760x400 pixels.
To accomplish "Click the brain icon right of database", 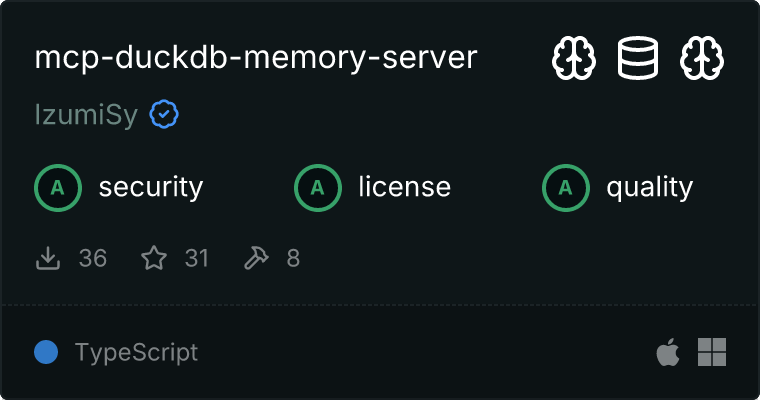I will click(x=702, y=58).
